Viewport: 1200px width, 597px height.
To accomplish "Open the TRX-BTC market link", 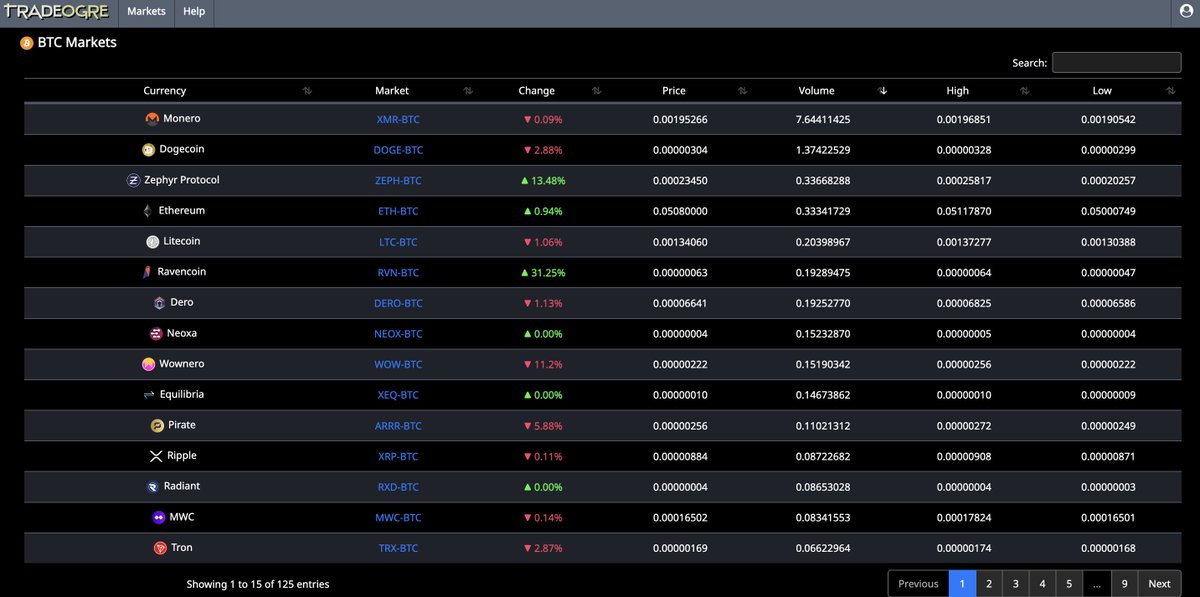I will point(398,549).
